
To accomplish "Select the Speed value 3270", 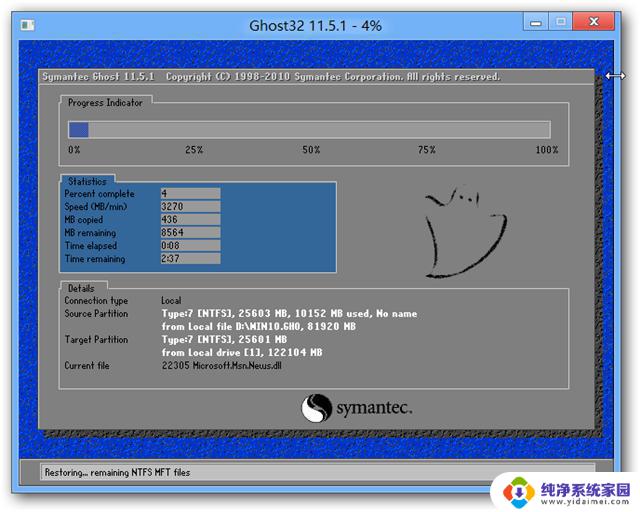I will [191, 206].
